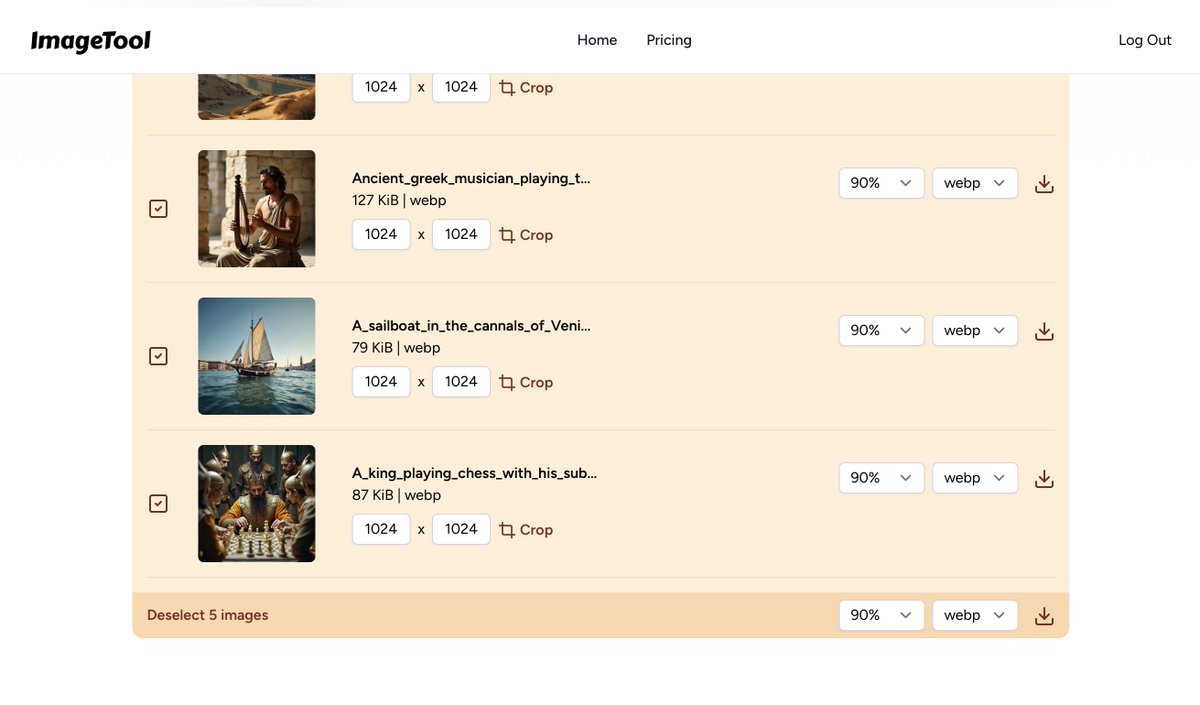This screenshot has height=705, width=1200.
Task: Click the 79 KiB | webp size text
Action: (396, 348)
